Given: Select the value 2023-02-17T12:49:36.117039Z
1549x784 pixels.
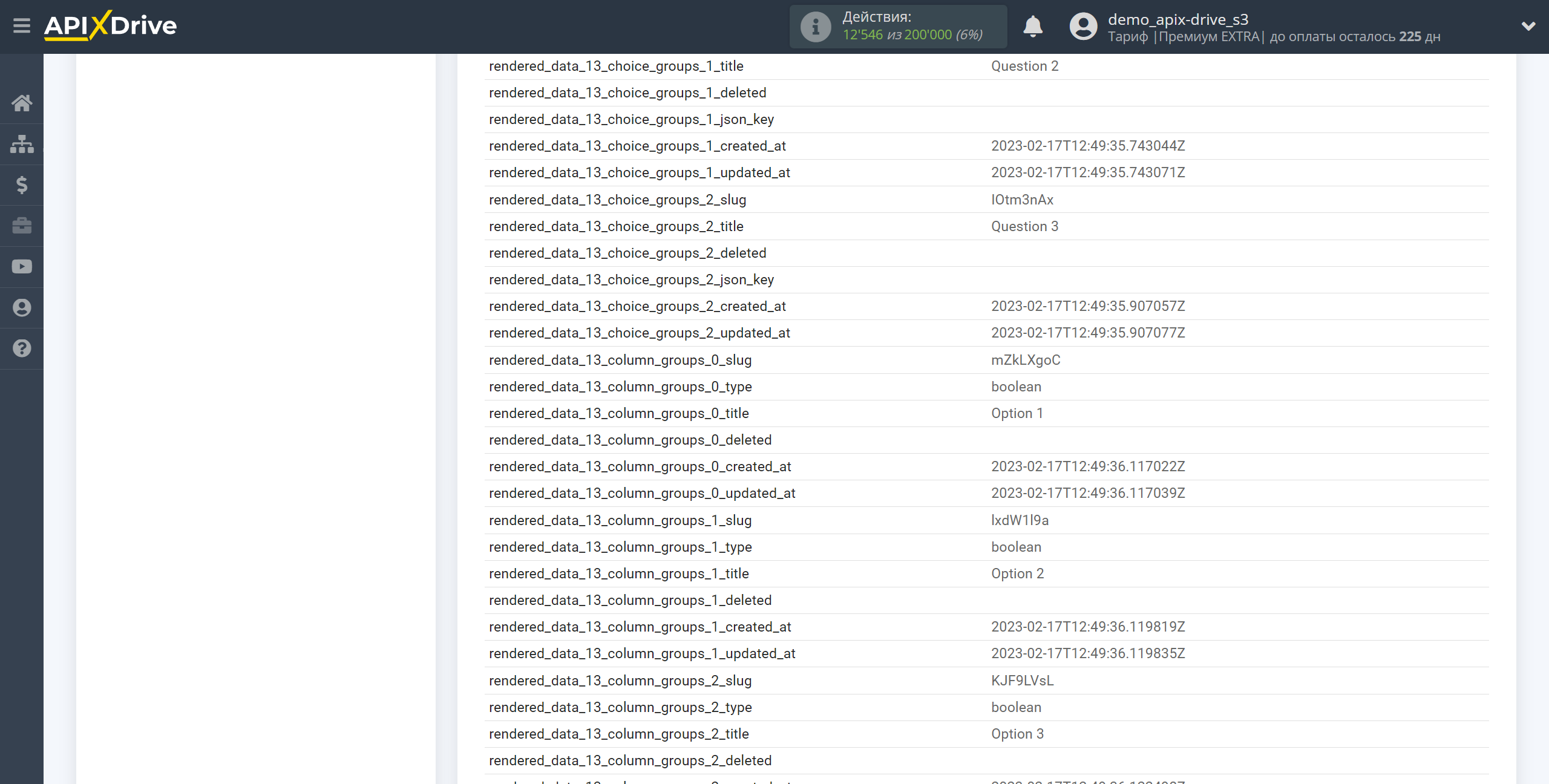Looking at the screenshot, I should pyautogui.click(x=1088, y=493).
